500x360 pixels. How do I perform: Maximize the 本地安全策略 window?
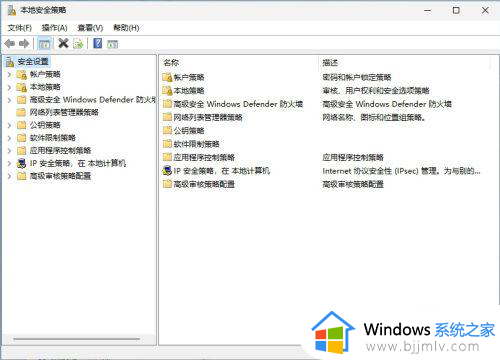(456, 10)
